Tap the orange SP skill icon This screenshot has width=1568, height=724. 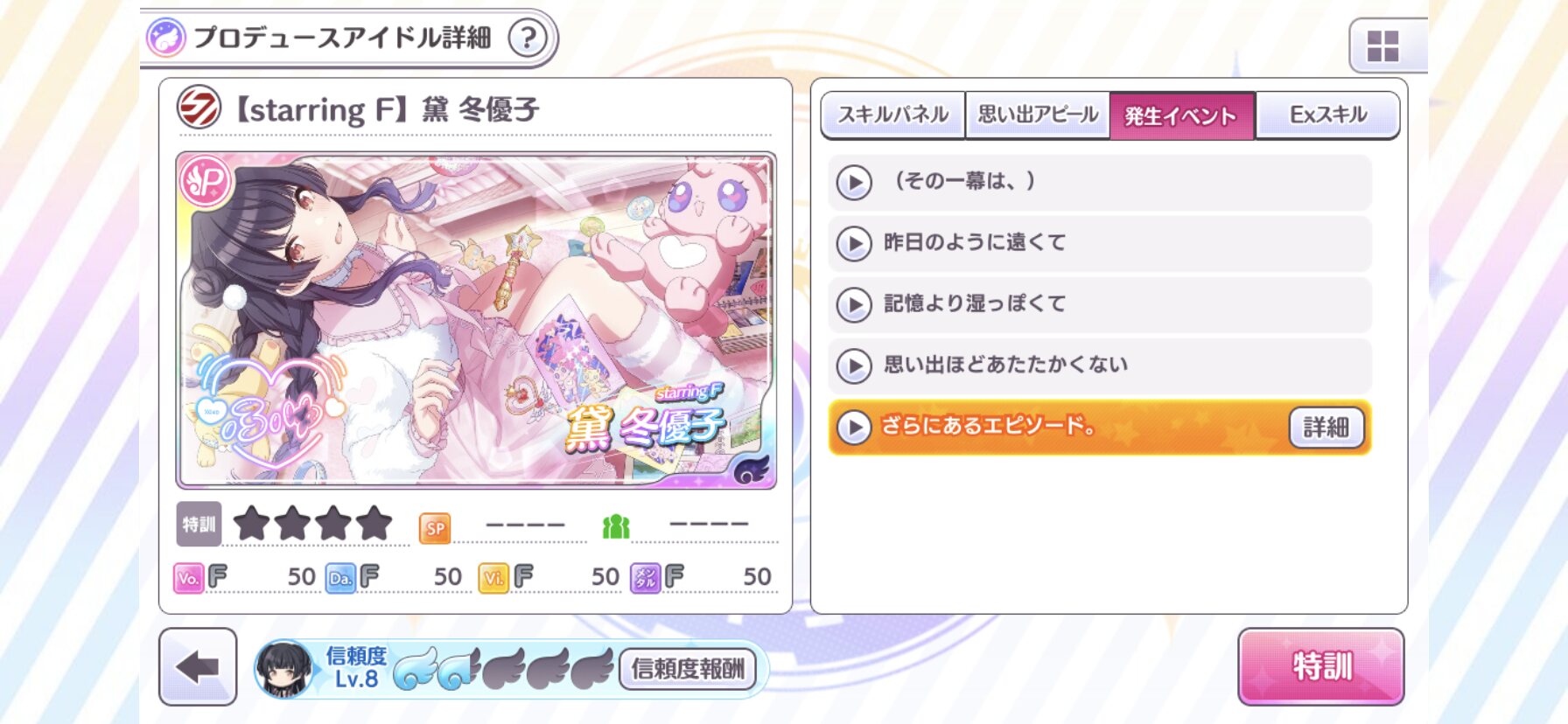(435, 528)
